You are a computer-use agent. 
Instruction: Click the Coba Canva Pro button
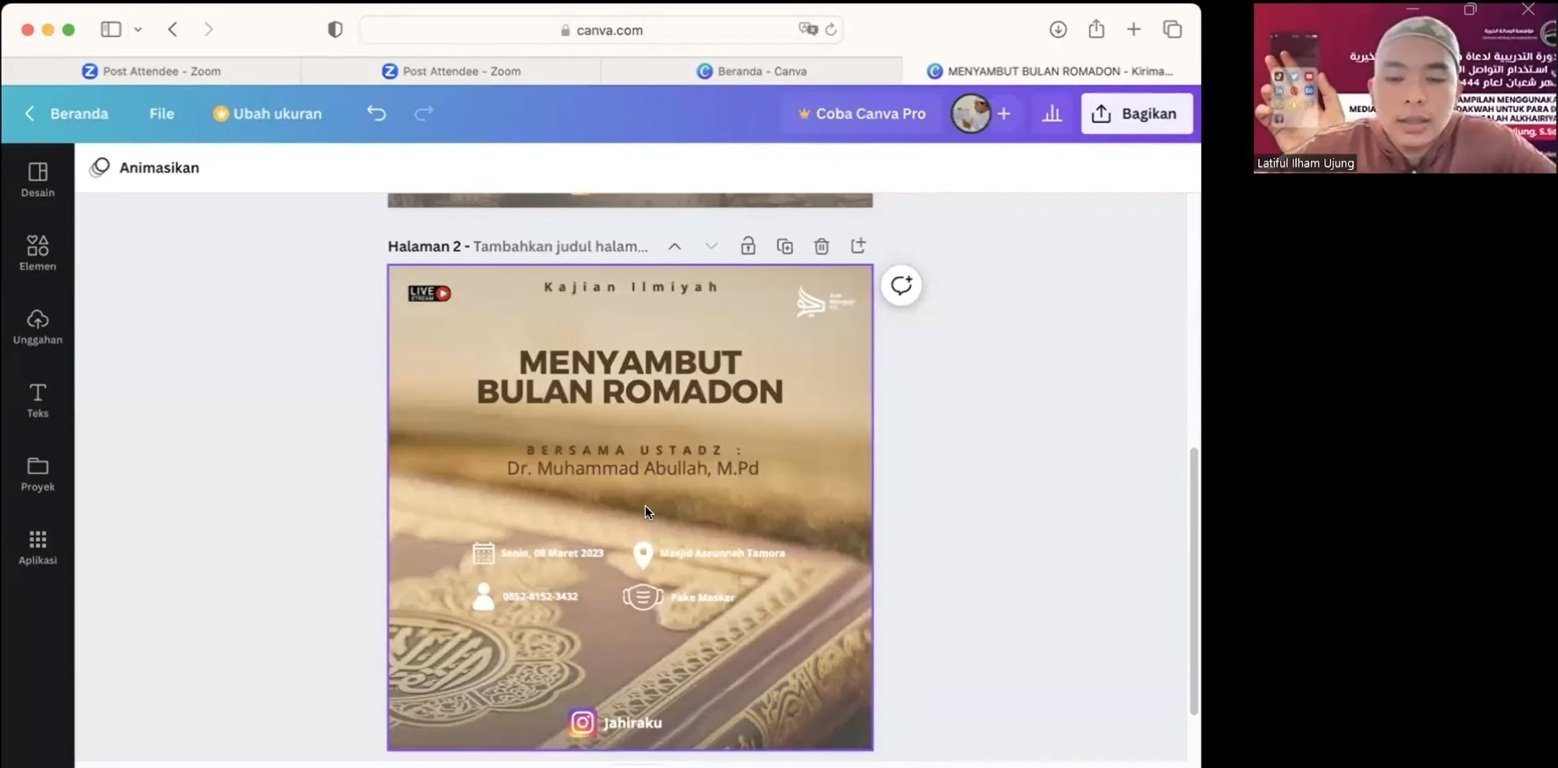click(x=860, y=114)
